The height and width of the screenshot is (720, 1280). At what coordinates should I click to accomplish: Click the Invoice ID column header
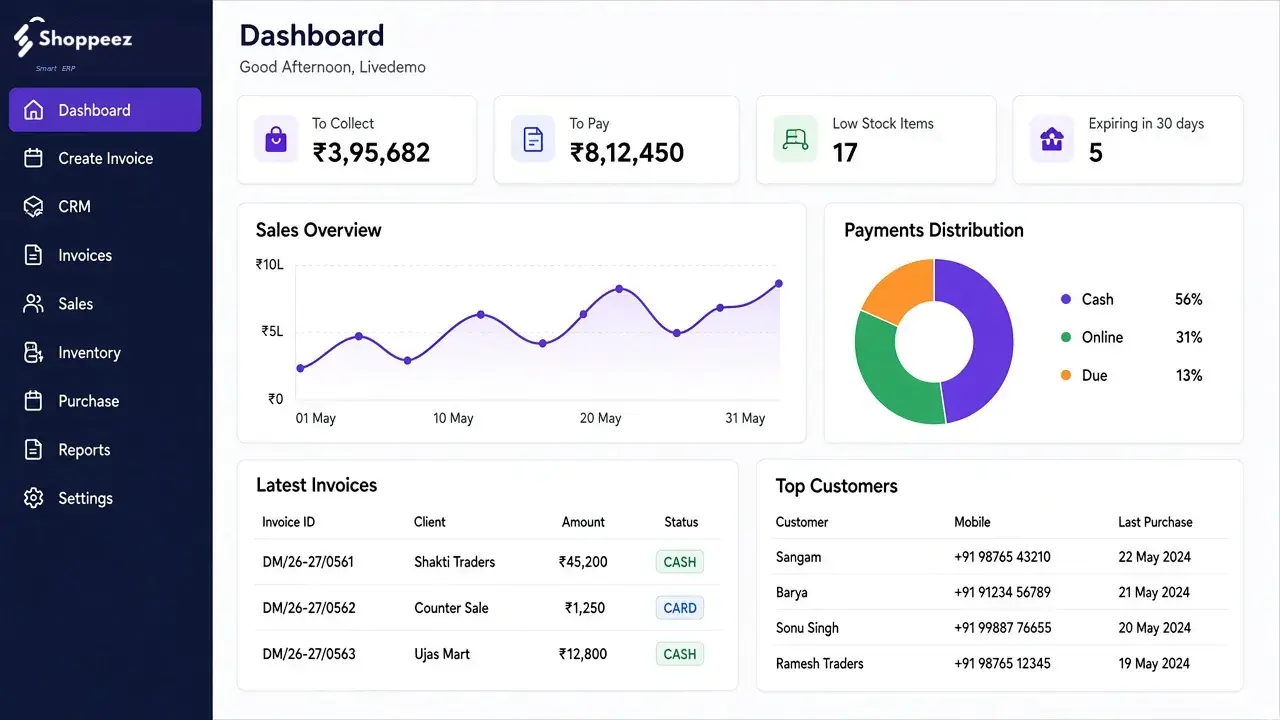tap(288, 522)
